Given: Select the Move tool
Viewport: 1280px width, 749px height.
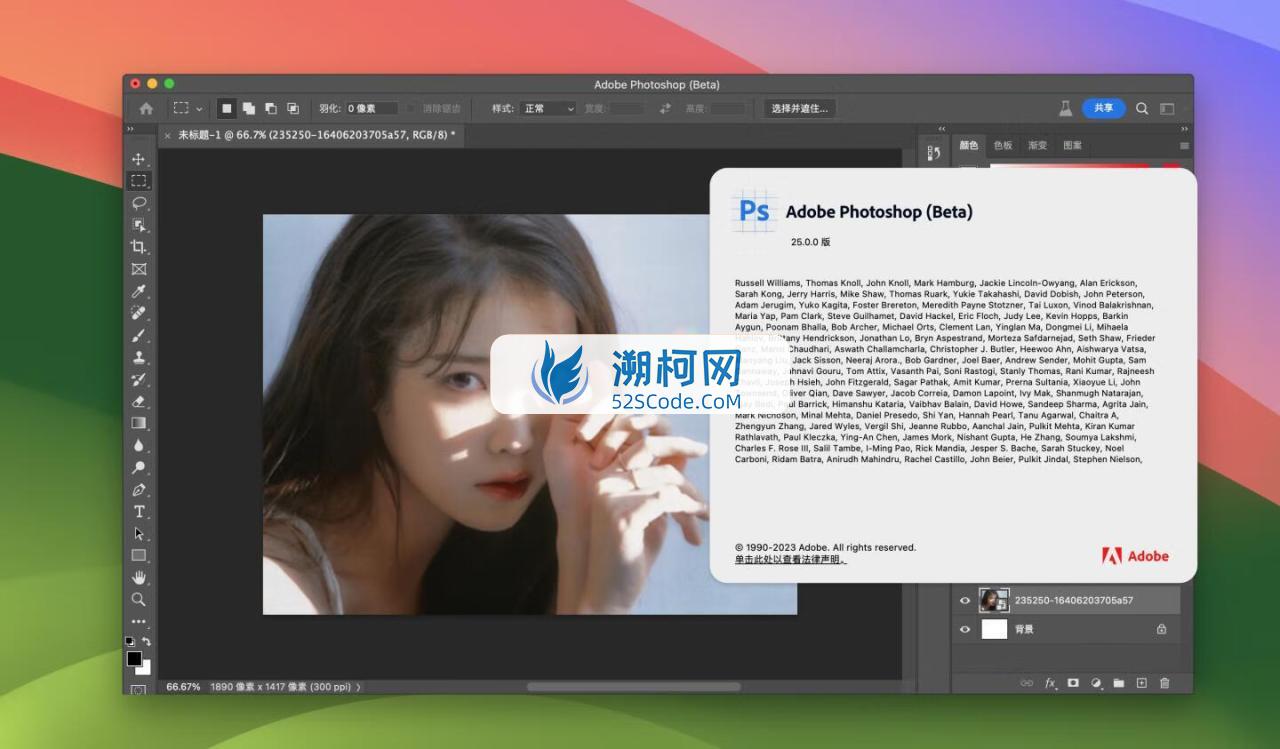Looking at the screenshot, I should tap(139, 159).
